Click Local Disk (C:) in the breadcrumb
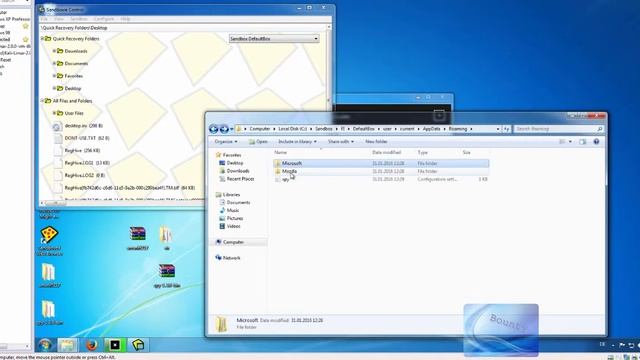The image size is (640, 360). click(292, 129)
